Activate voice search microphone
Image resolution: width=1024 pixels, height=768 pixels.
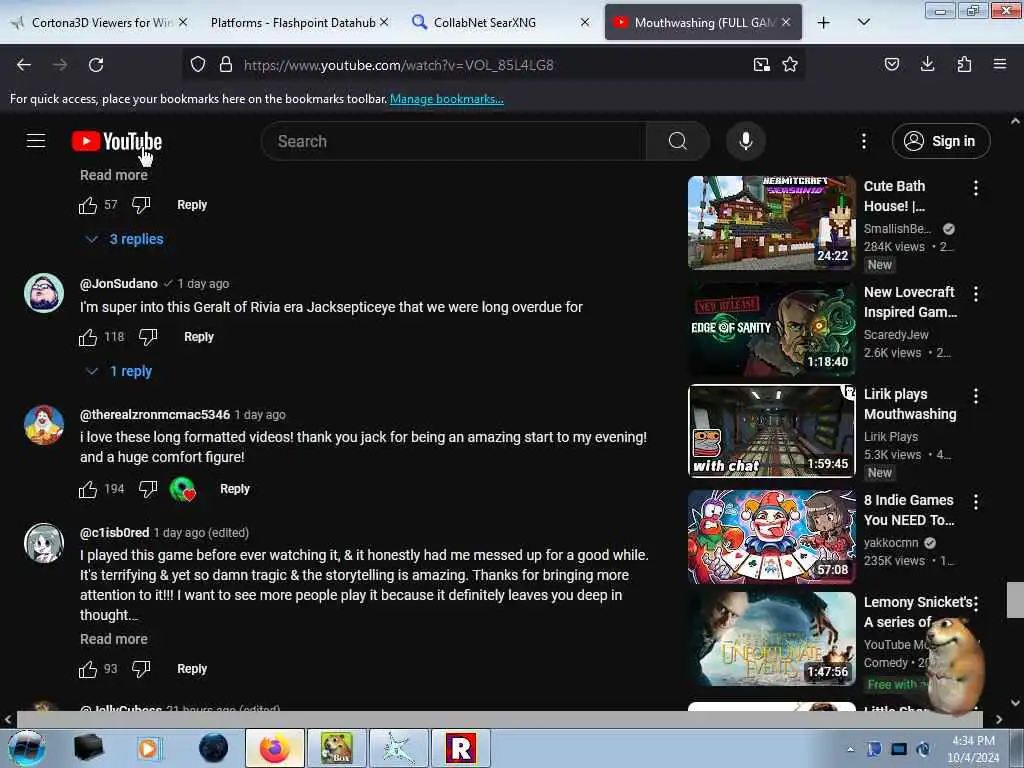[746, 141]
